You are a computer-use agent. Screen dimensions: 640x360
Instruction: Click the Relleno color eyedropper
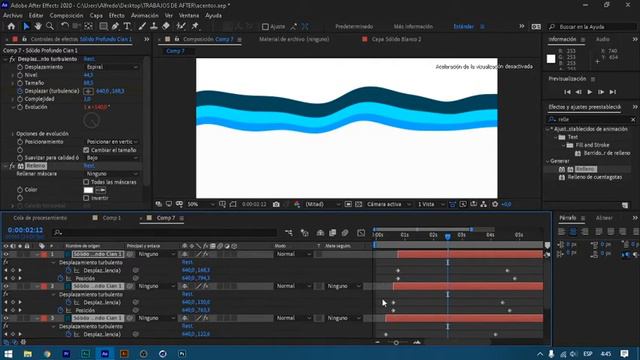click(100, 190)
